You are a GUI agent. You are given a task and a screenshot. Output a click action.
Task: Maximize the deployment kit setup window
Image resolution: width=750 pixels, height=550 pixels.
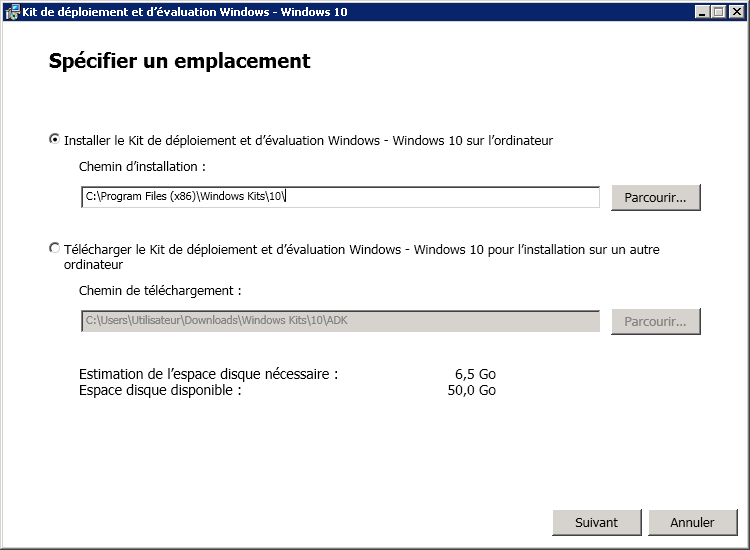pos(719,11)
